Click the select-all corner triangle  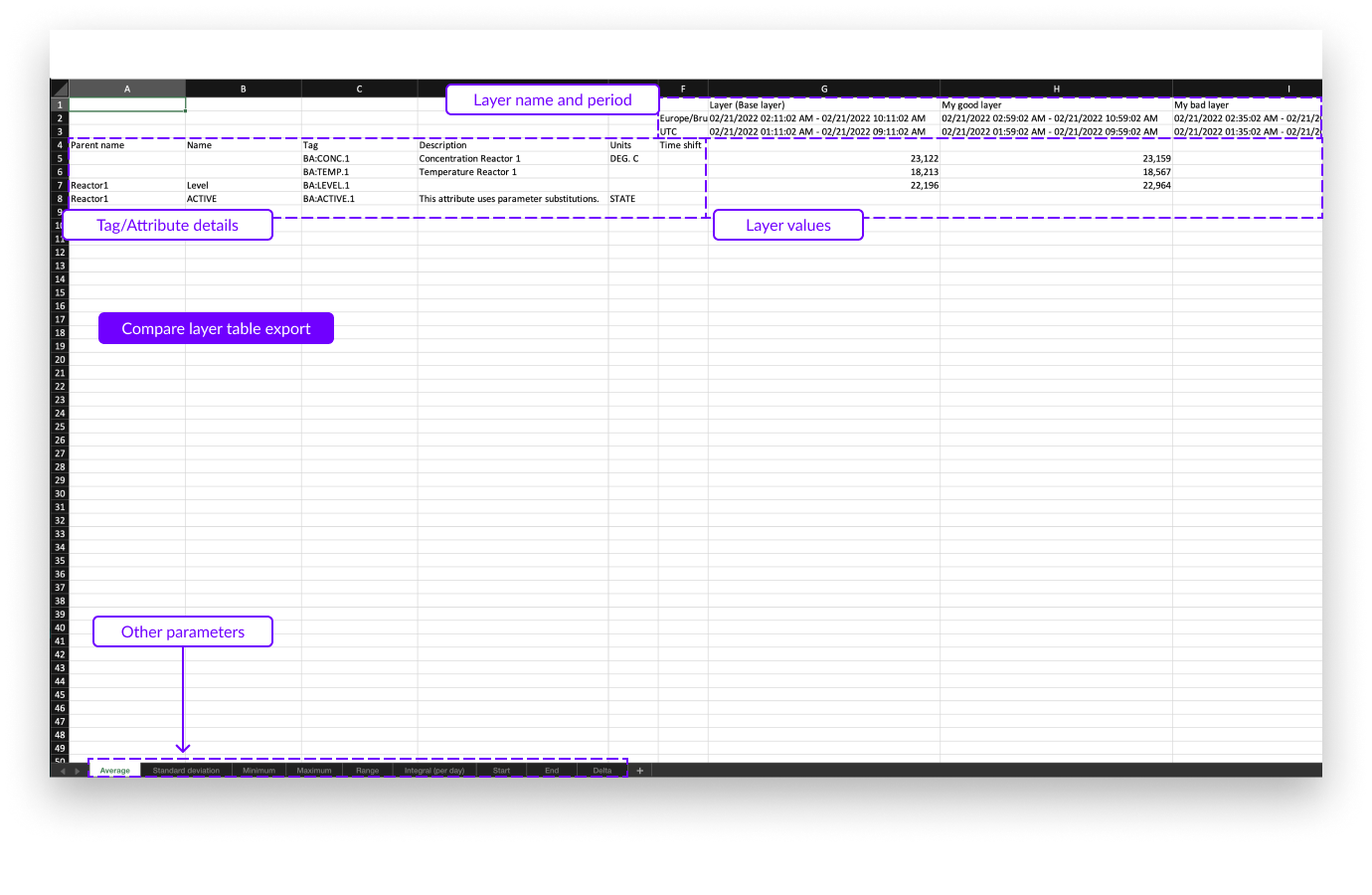click(x=60, y=89)
